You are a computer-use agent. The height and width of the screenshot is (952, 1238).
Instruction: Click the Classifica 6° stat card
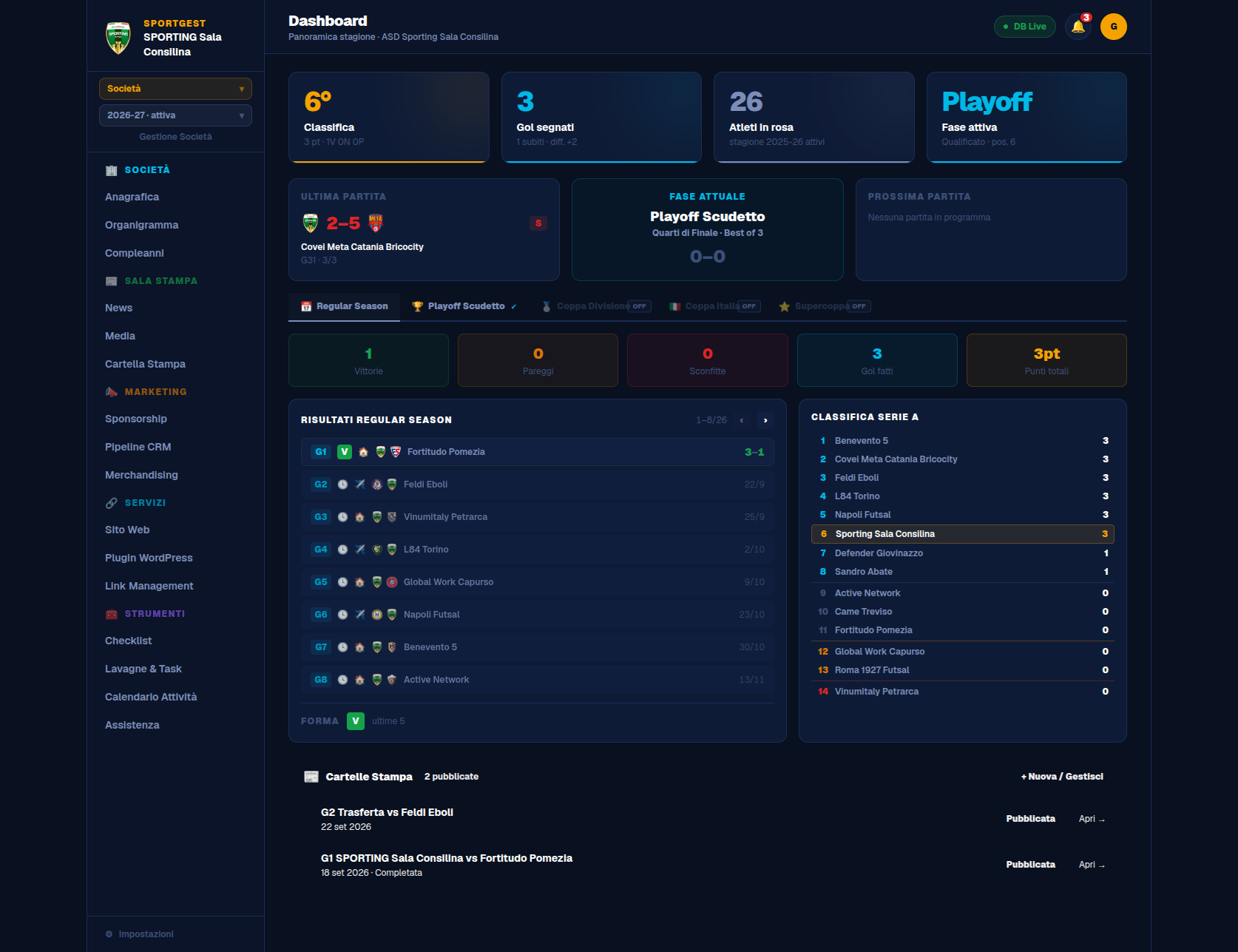[x=389, y=117]
